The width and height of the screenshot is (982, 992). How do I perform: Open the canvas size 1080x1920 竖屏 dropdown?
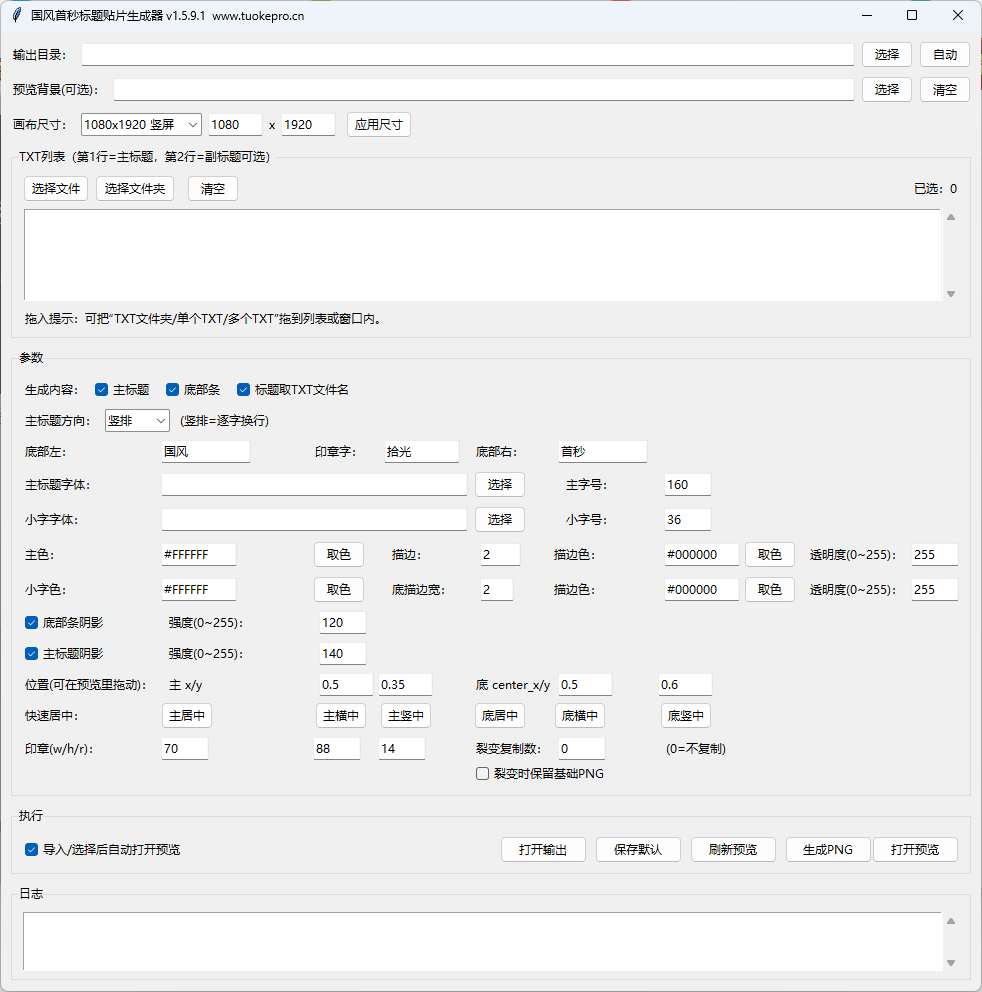(x=141, y=125)
